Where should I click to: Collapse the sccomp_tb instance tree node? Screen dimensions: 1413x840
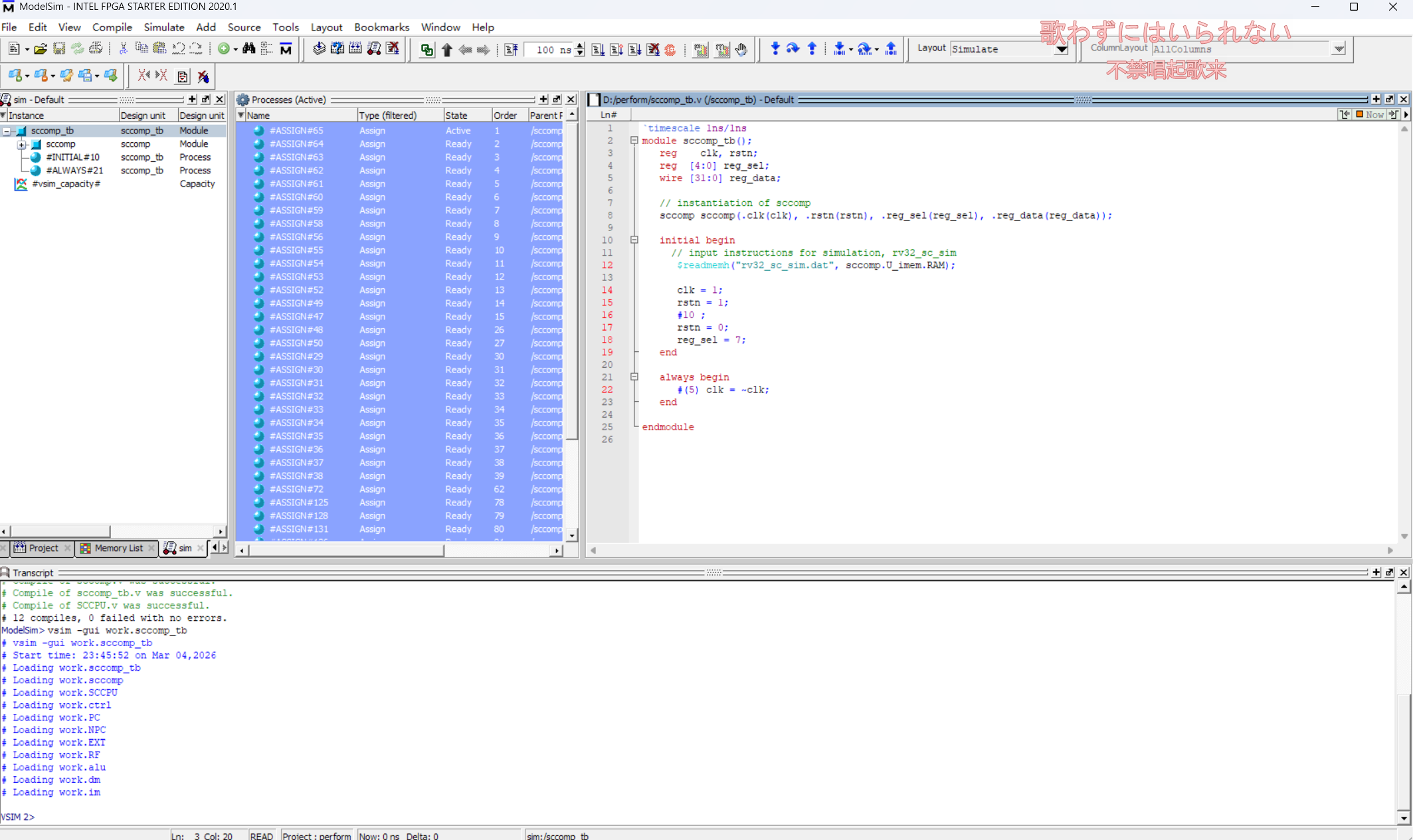[7, 131]
